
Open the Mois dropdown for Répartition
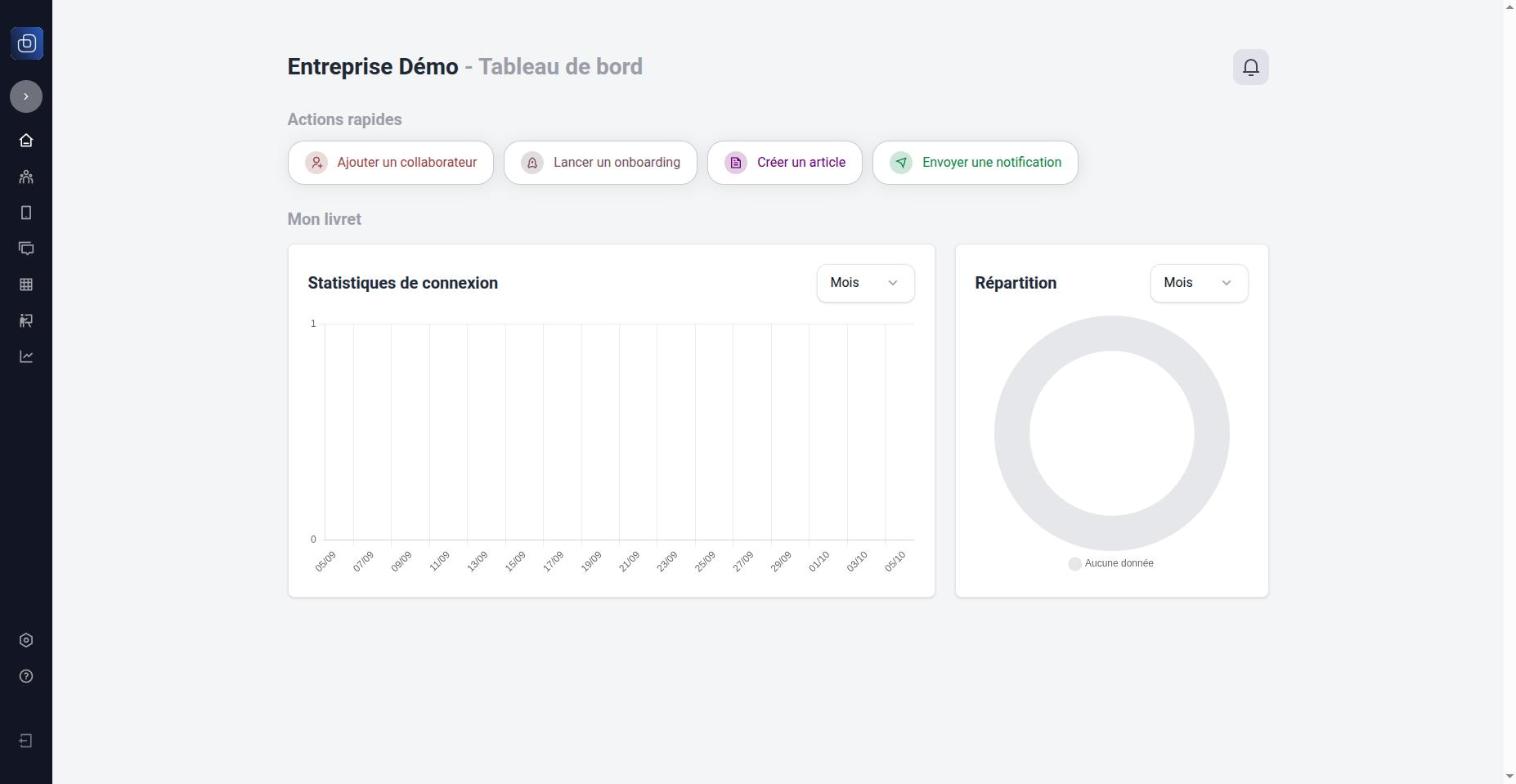pos(1199,283)
